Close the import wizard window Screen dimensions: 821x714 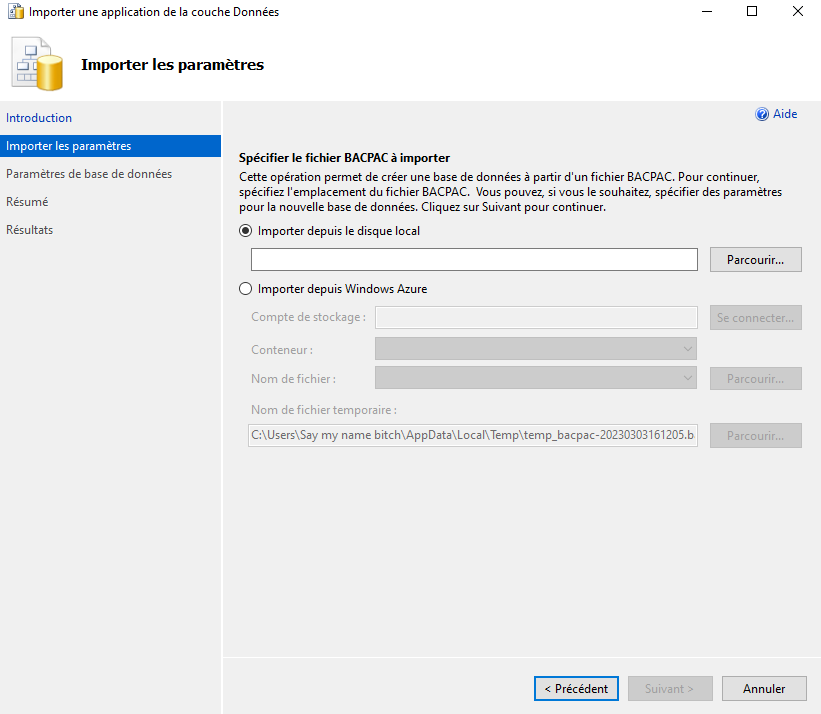(797, 11)
